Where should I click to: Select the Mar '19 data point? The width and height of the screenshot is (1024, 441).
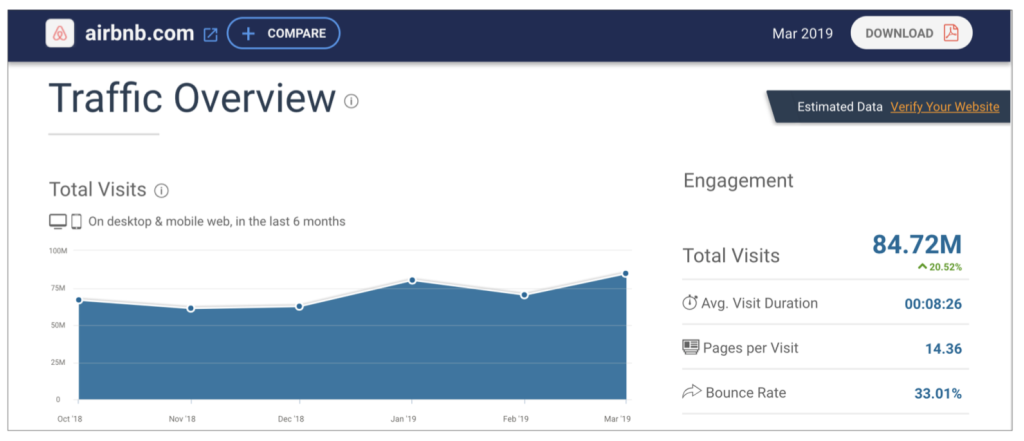(625, 274)
